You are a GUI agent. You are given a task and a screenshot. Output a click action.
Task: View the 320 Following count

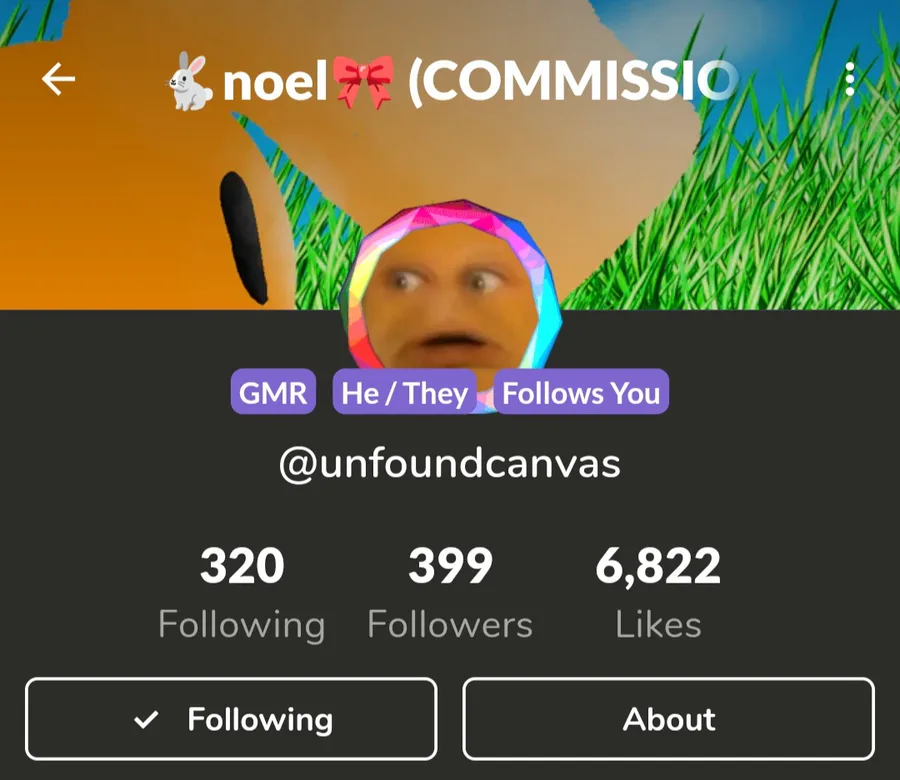(x=242, y=566)
